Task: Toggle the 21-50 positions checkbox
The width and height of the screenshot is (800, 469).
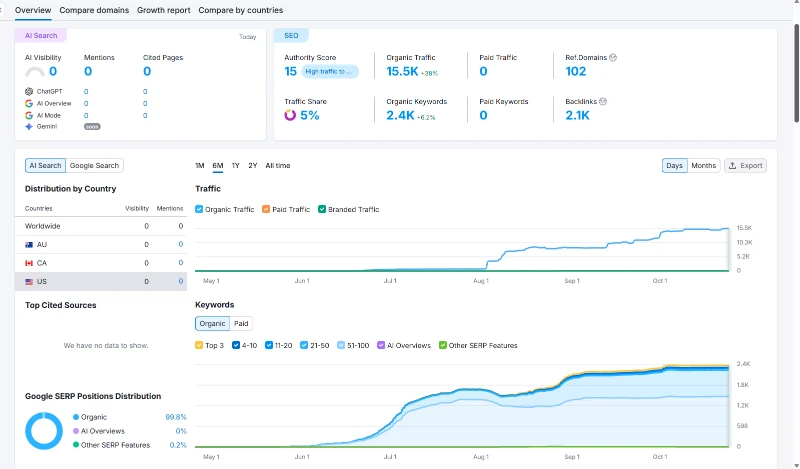Action: coord(304,345)
